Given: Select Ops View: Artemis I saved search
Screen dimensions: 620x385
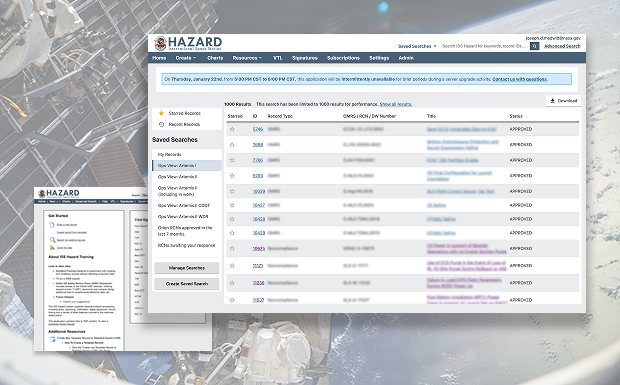Looking at the screenshot, I should 187,166.
